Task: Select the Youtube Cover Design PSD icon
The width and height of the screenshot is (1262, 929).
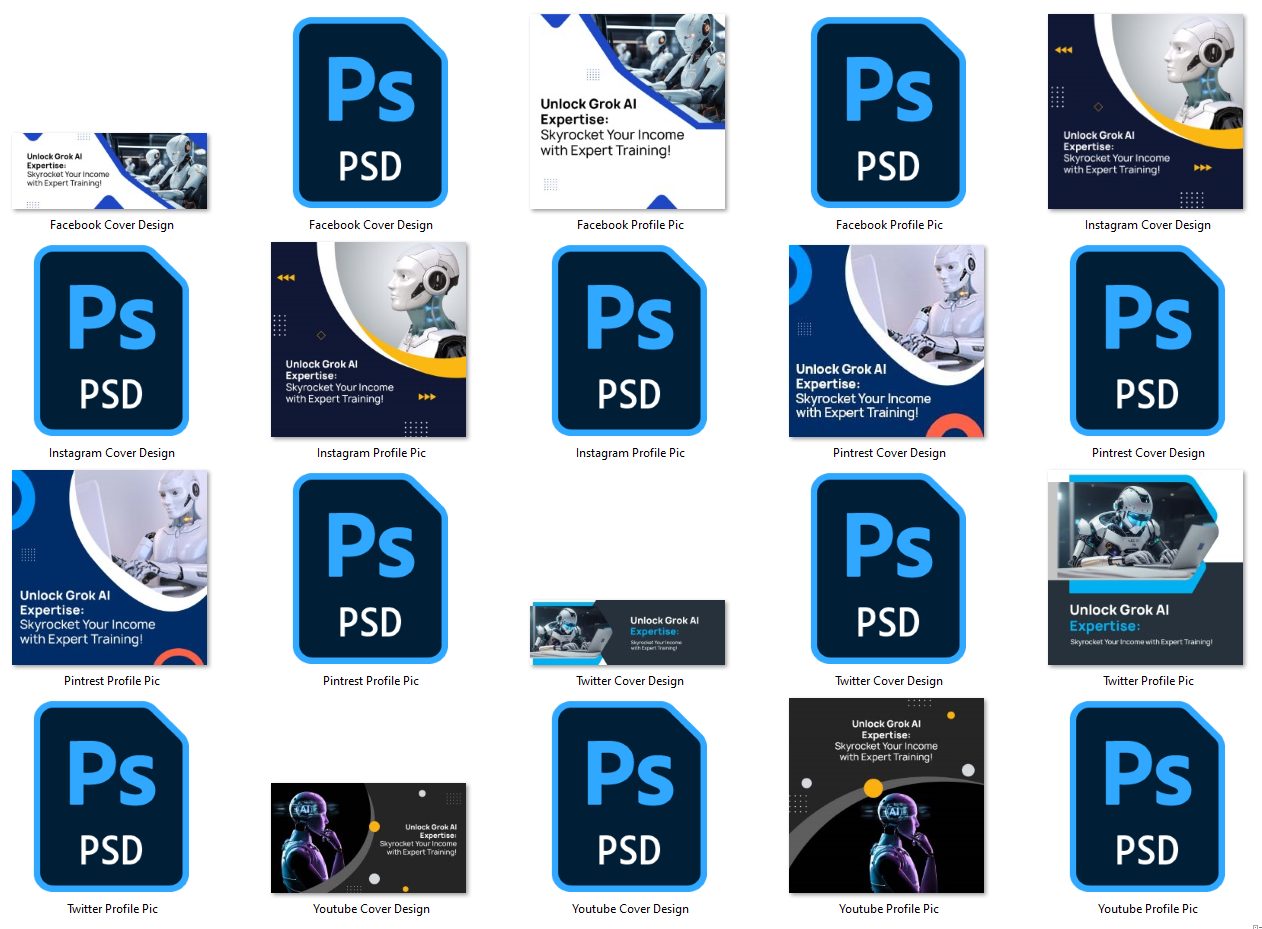Action: click(x=629, y=796)
